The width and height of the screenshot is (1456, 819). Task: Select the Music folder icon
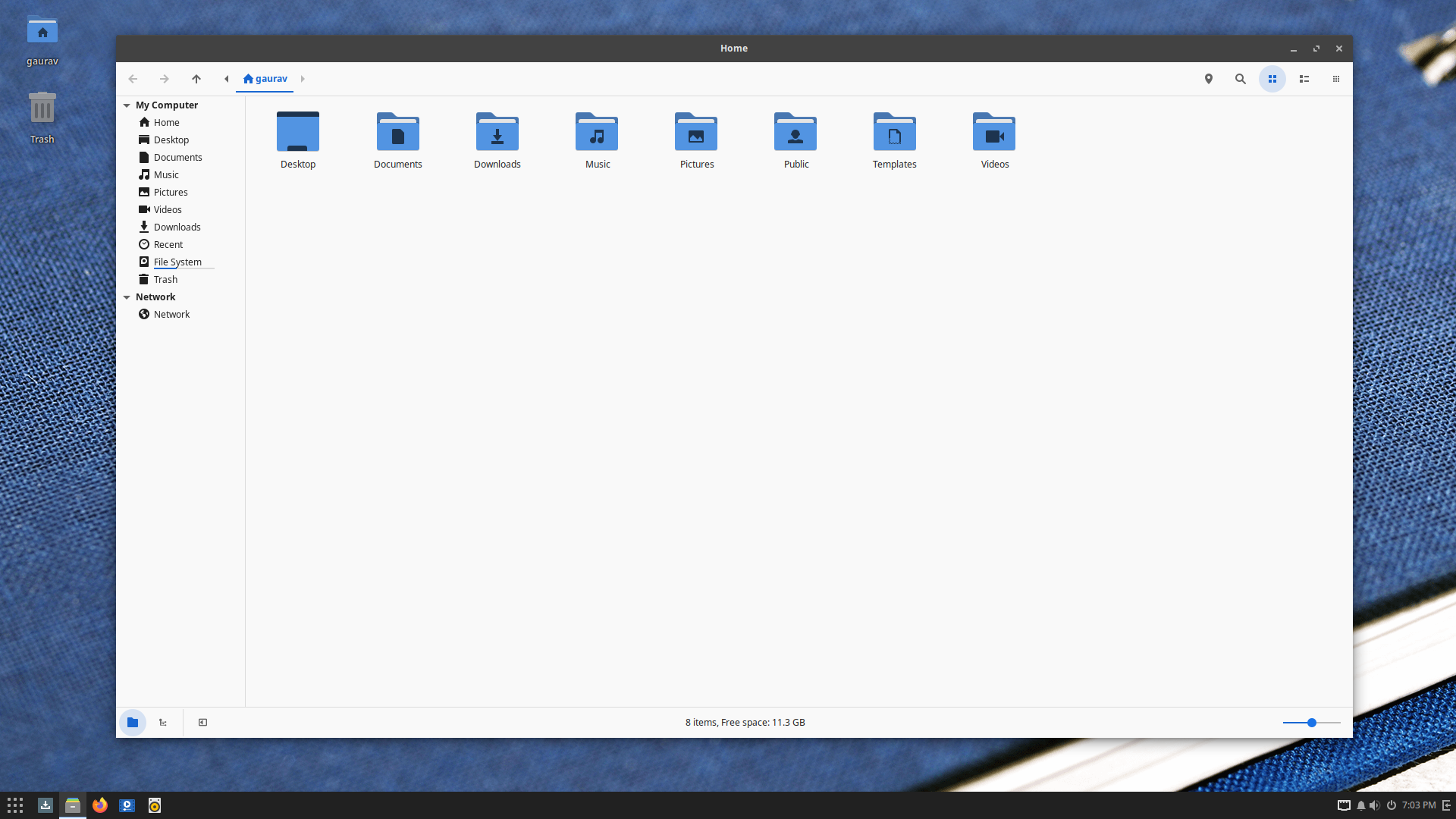click(x=597, y=132)
